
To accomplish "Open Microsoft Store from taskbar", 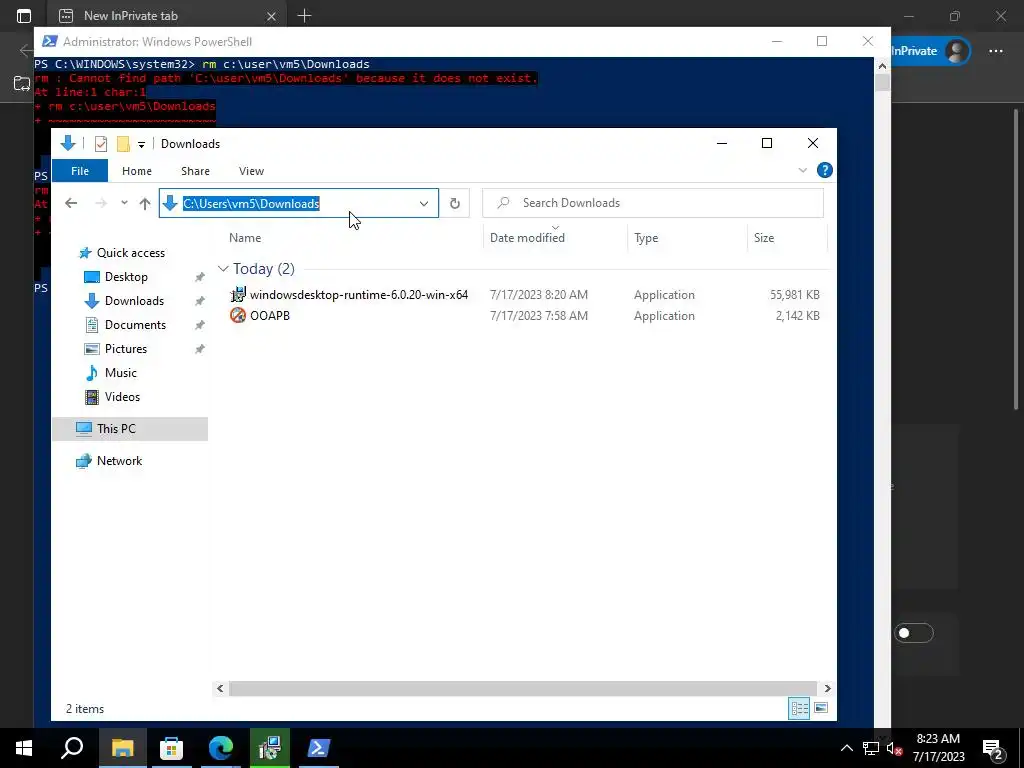I will click(171, 748).
